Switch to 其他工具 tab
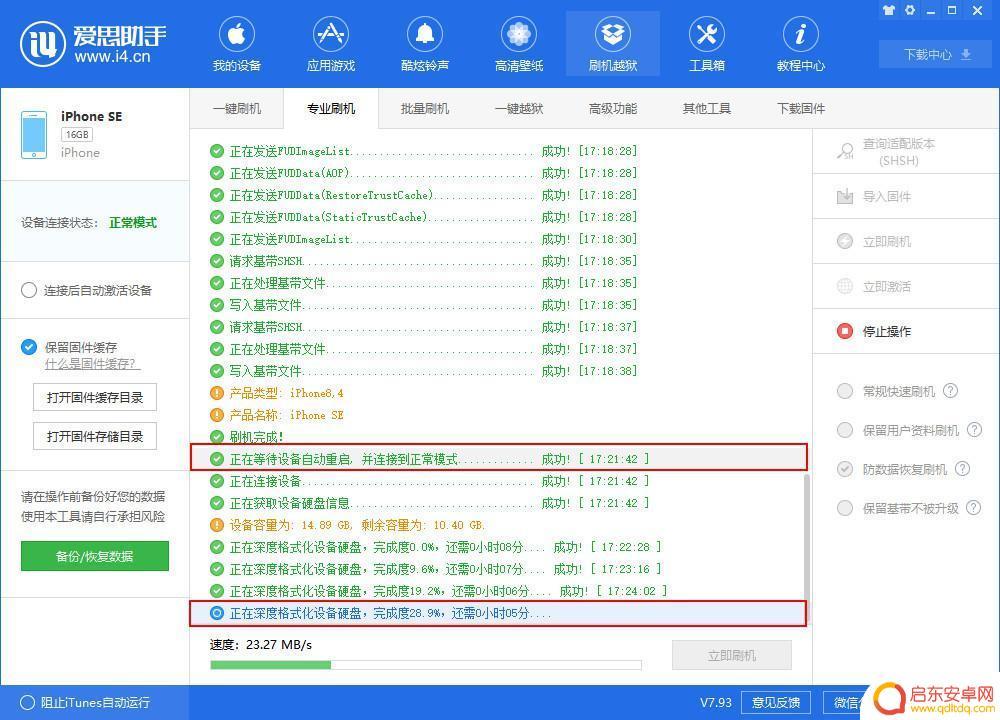This screenshot has height=720, width=1000. [707, 108]
